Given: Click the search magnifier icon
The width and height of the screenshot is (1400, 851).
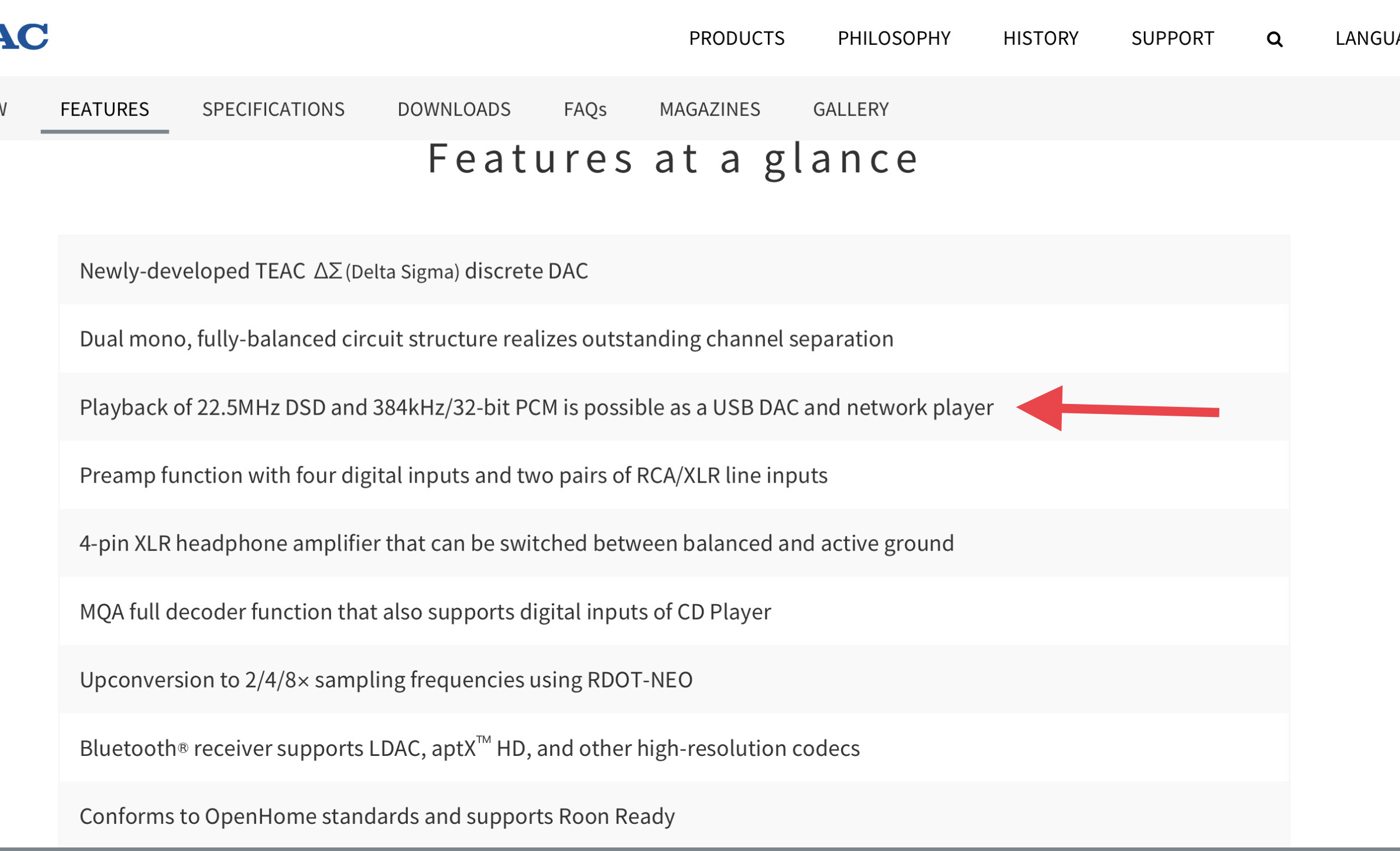Looking at the screenshot, I should [x=1274, y=39].
